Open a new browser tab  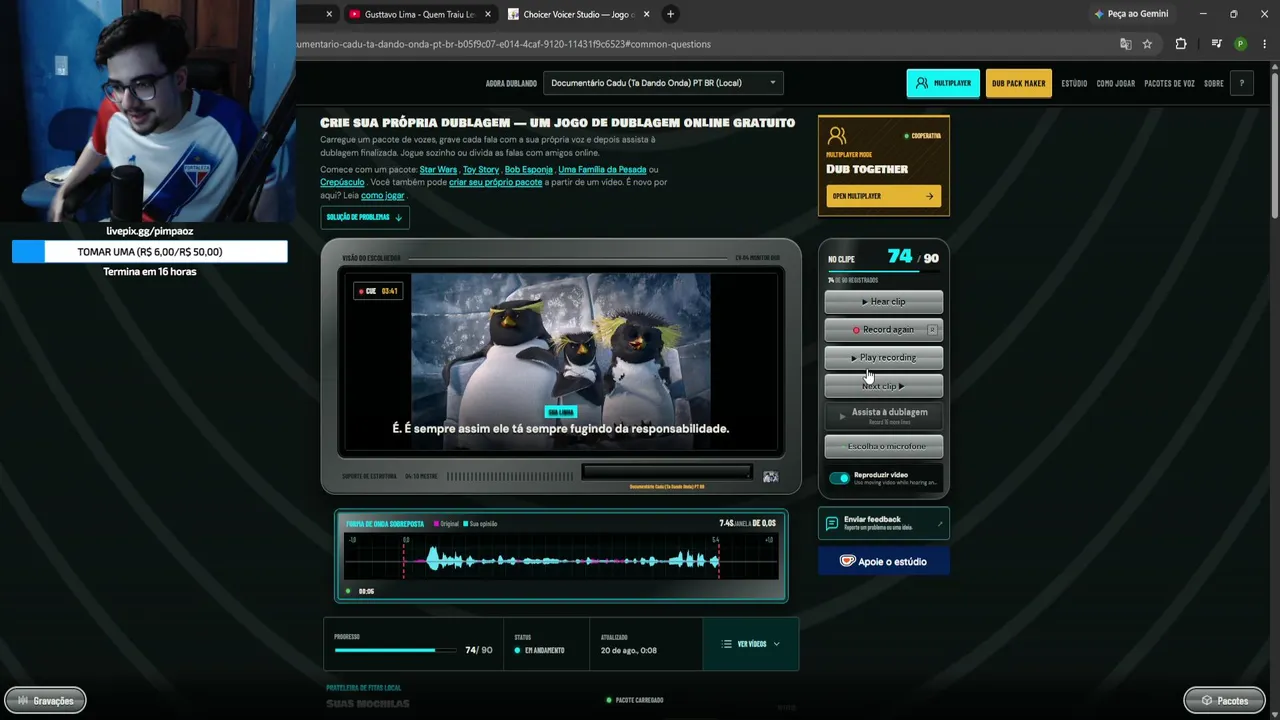(x=670, y=14)
